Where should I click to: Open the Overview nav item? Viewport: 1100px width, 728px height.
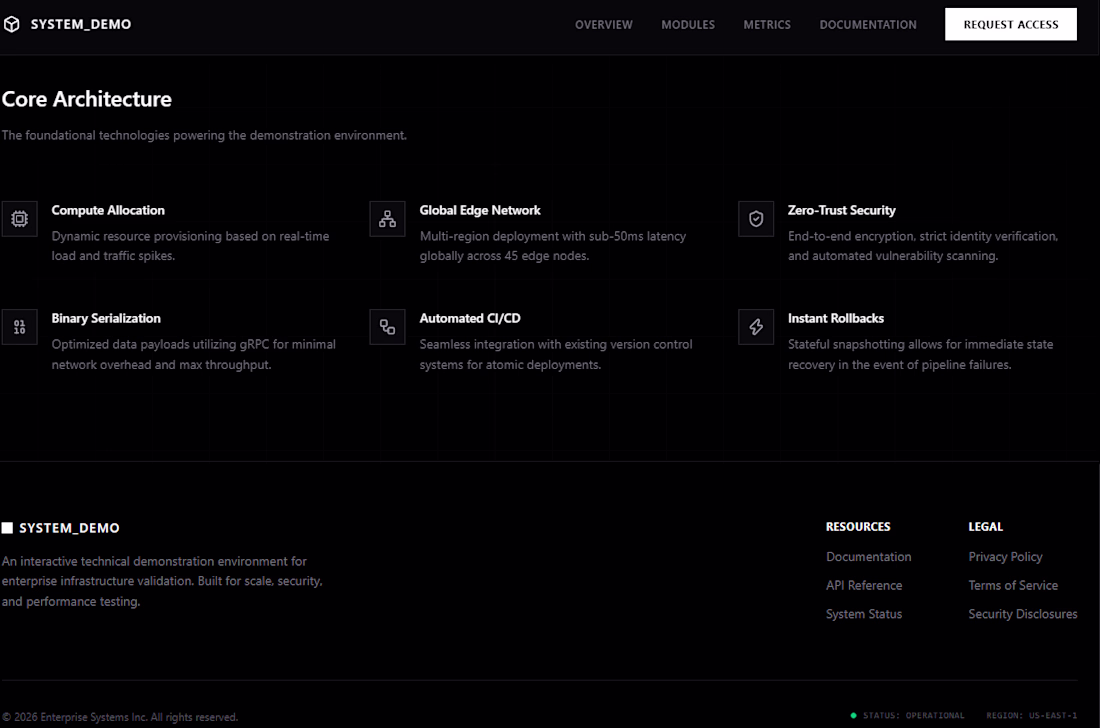click(603, 25)
